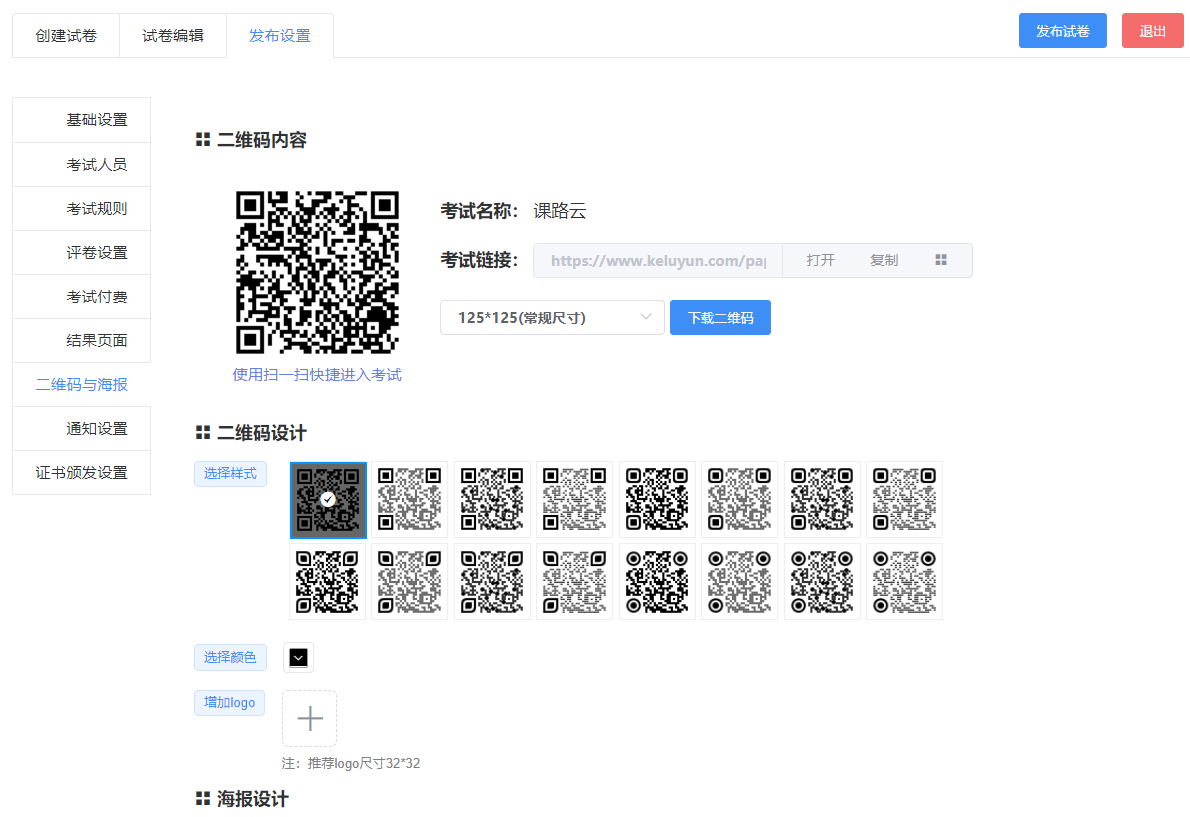Click the plus icon to add logo
The image size is (1190, 817).
click(x=310, y=718)
